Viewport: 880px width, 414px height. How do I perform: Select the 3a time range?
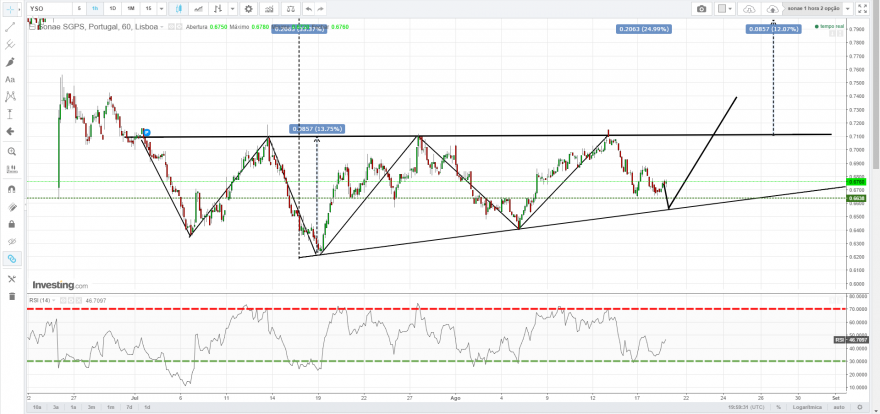click(x=57, y=407)
